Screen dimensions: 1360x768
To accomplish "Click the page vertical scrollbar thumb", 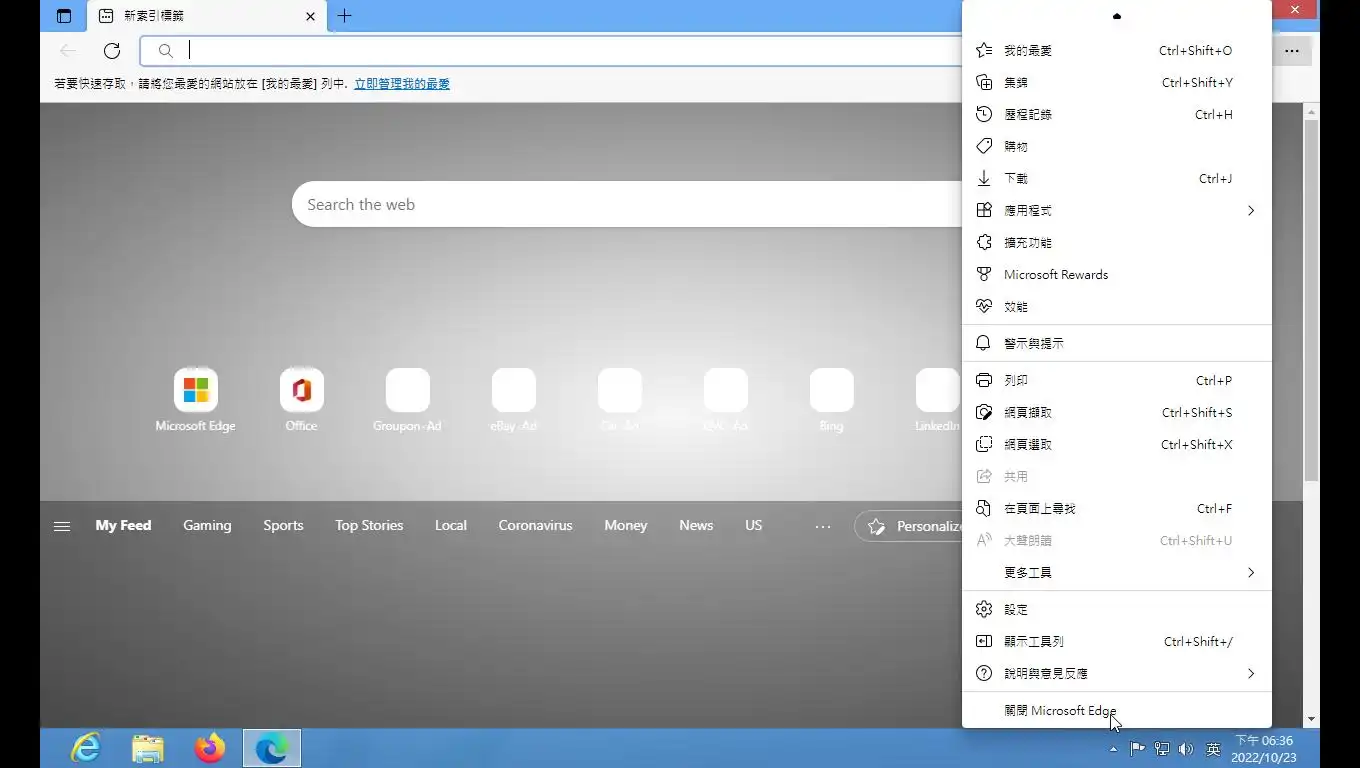I will (1311, 300).
